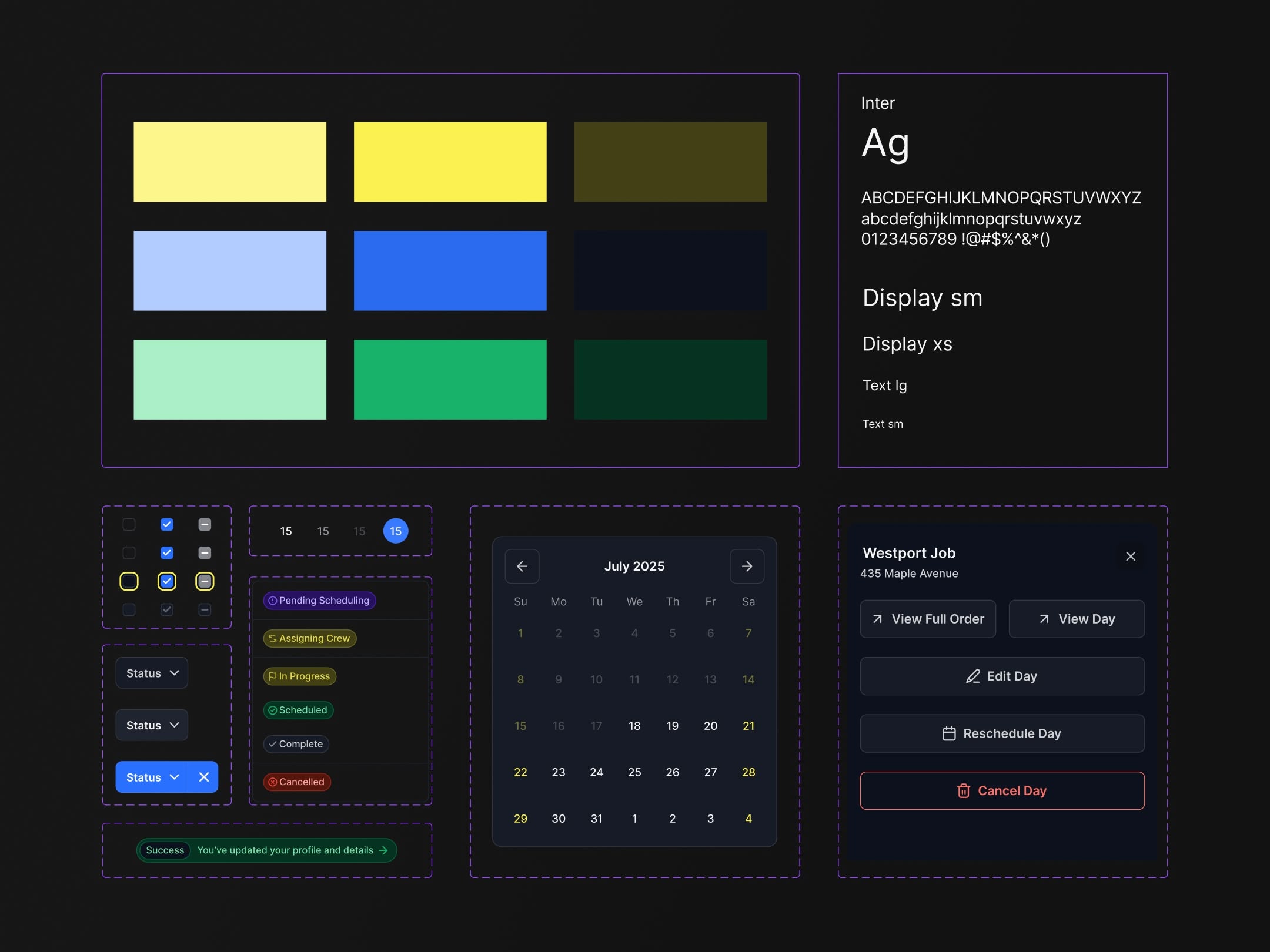Check the top-left unchecked checkbox
This screenshot has height=952, width=1270.
(x=129, y=524)
